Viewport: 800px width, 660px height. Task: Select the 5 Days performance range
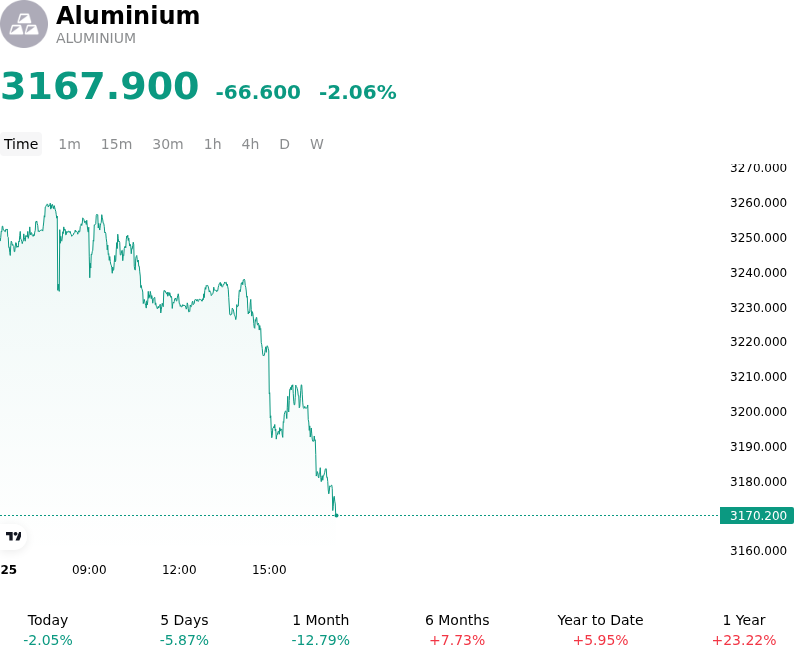(x=184, y=630)
